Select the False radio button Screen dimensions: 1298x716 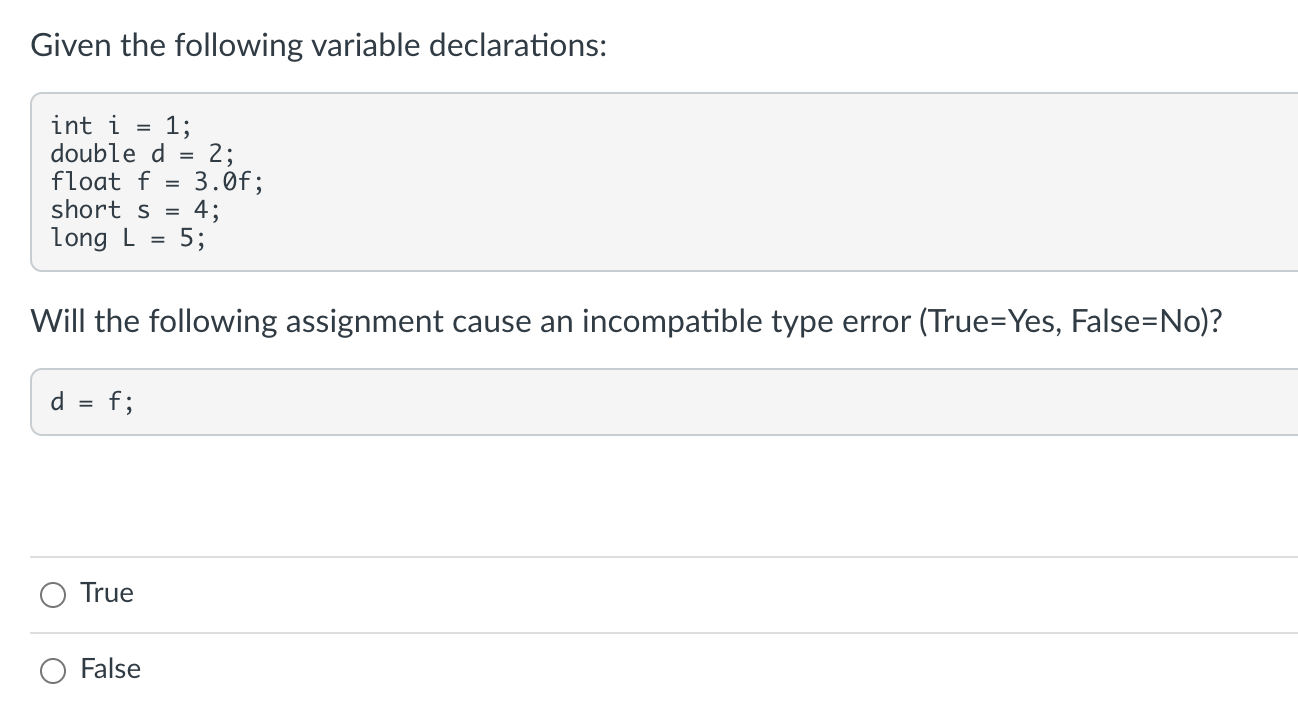click(x=53, y=671)
